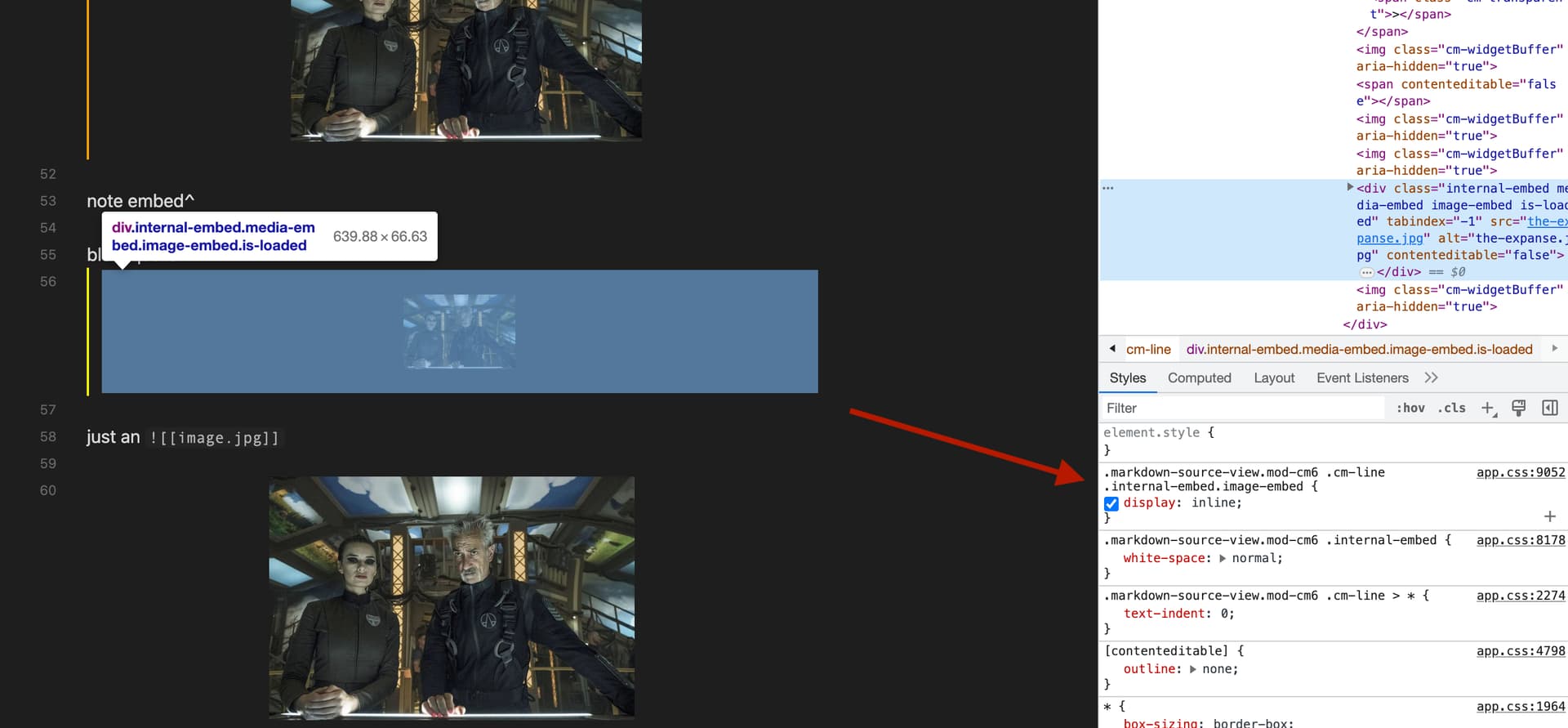1568x728 pixels.
Task: Click the ![[image.jpg]] embed syntax on line 58
Action: pyautogui.click(x=215, y=438)
